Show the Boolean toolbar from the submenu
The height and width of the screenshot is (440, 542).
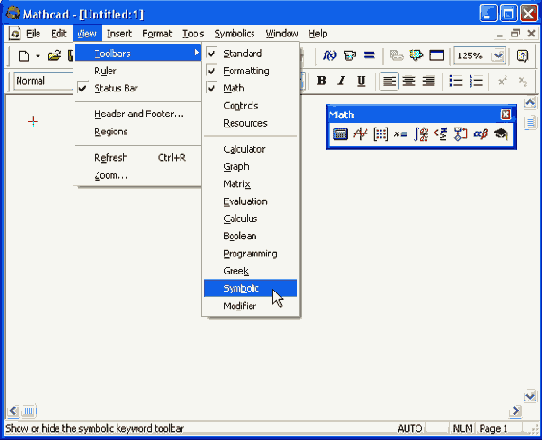[250, 236]
